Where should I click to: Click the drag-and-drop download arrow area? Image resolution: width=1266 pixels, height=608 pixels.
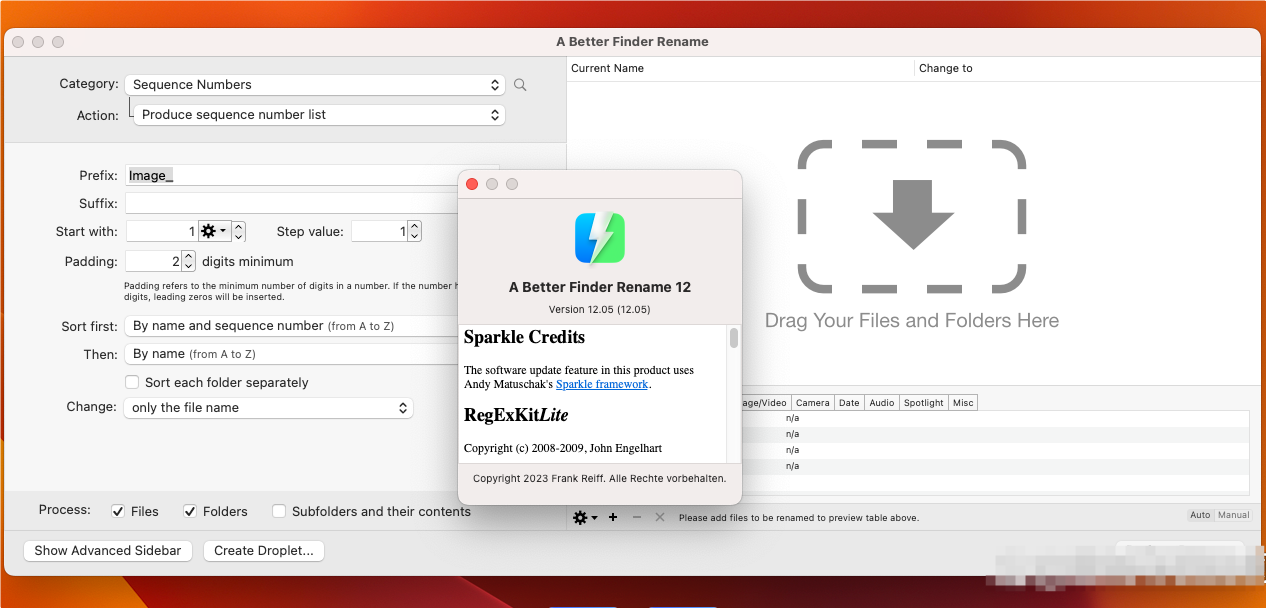pyautogui.click(x=912, y=215)
